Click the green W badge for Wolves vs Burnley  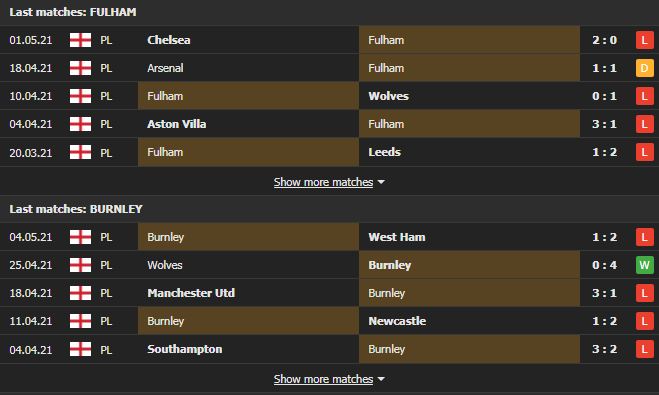pyautogui.click(x=644, y=265)
